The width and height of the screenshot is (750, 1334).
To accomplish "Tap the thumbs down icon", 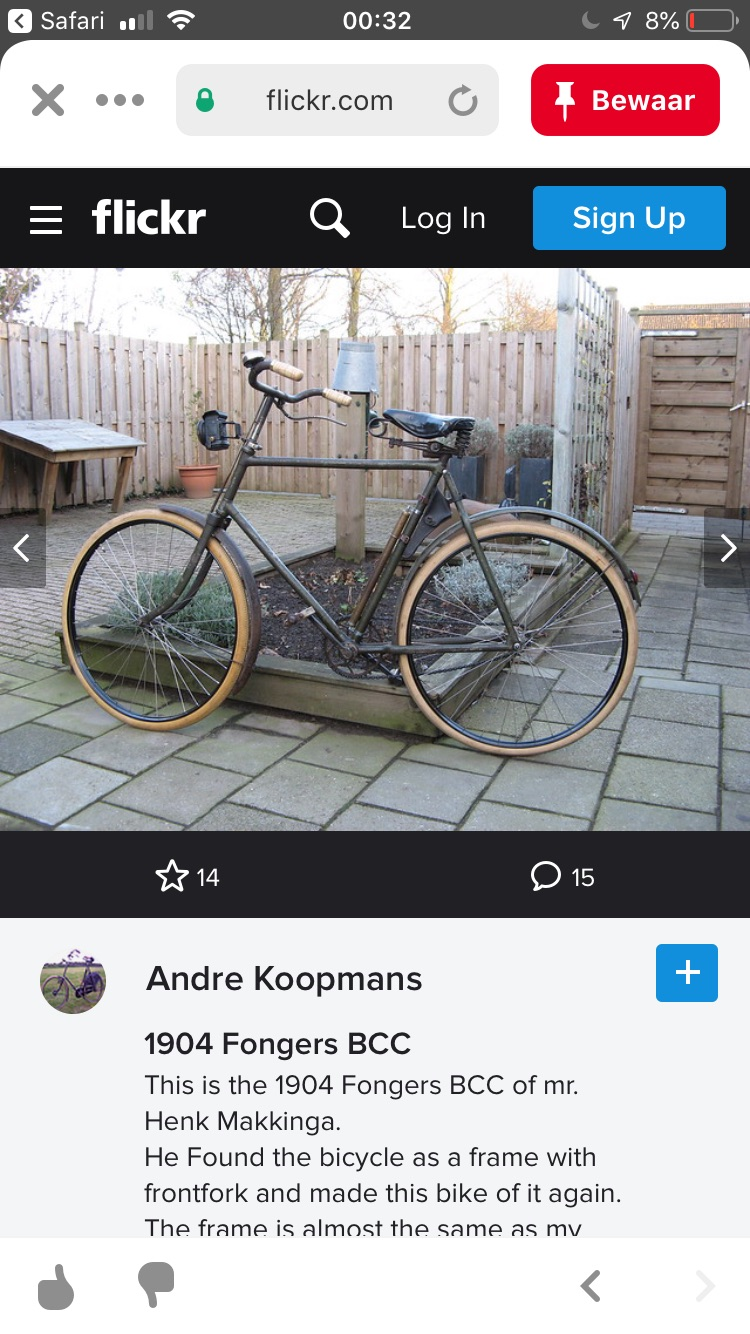I will tap(156, 1285).
